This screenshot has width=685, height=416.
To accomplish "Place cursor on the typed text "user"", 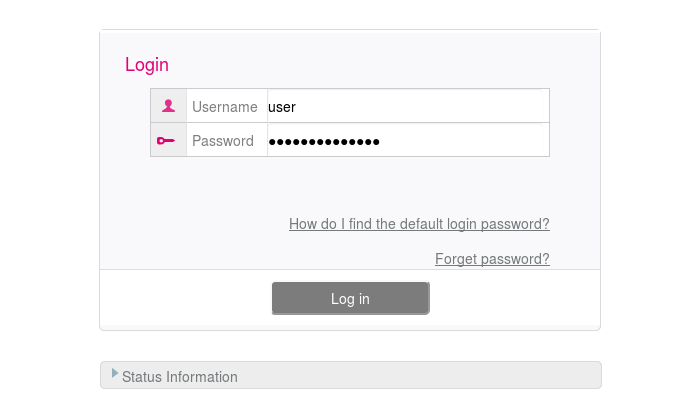I will pos(282,106).
